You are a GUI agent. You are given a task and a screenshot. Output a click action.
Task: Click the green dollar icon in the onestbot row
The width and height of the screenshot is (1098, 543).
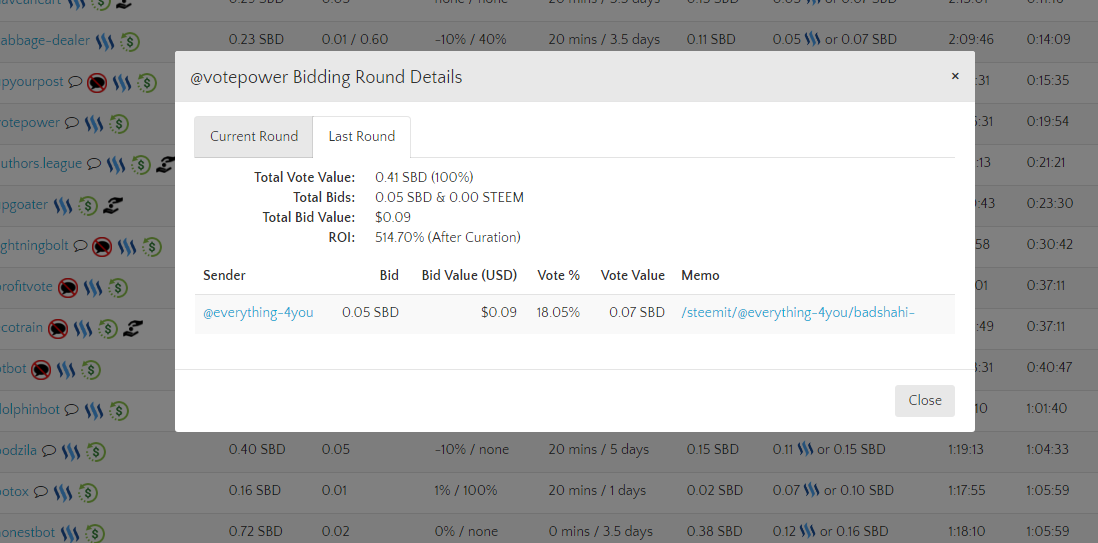(94, 534)
